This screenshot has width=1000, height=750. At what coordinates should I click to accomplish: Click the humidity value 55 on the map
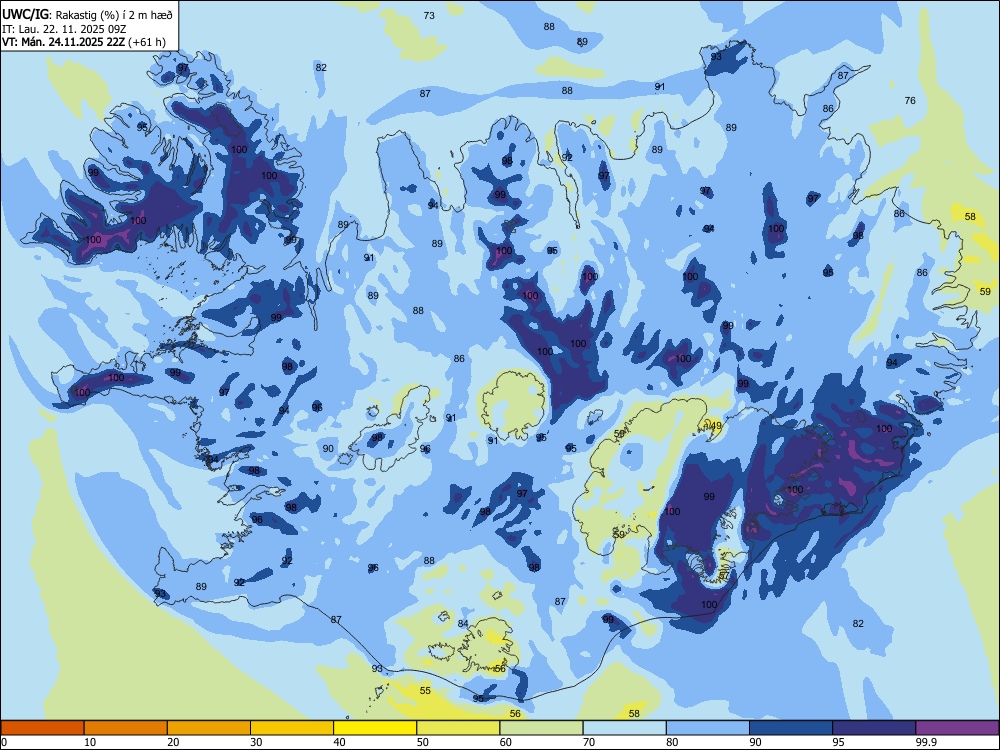[x=425, y=690]
